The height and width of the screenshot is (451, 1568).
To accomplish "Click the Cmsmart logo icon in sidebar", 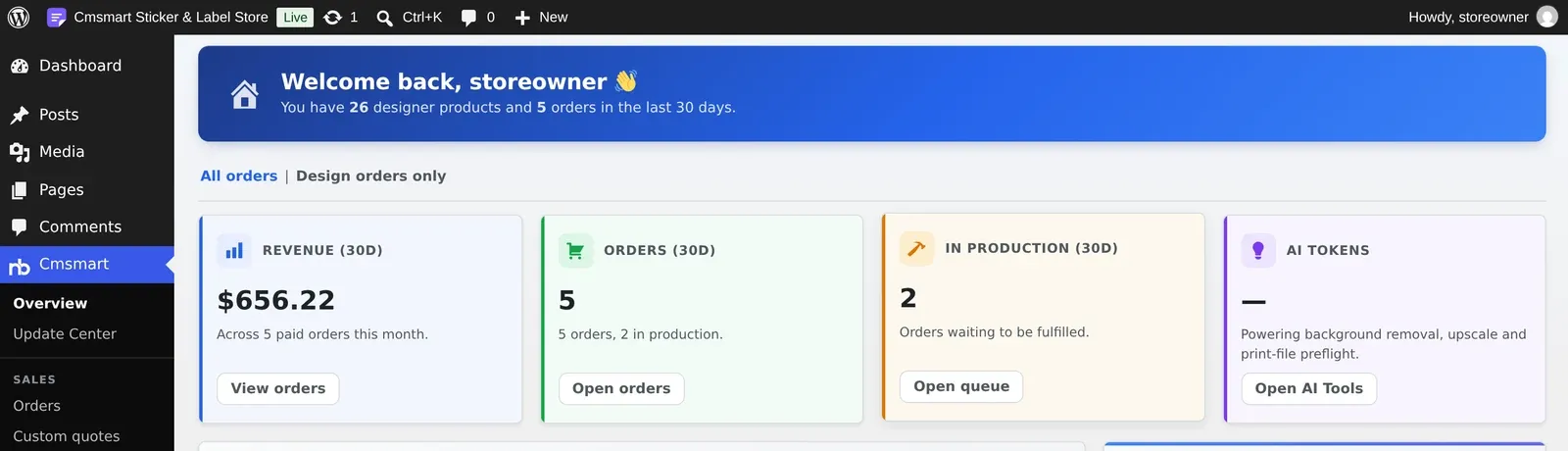I will (20, 266).
